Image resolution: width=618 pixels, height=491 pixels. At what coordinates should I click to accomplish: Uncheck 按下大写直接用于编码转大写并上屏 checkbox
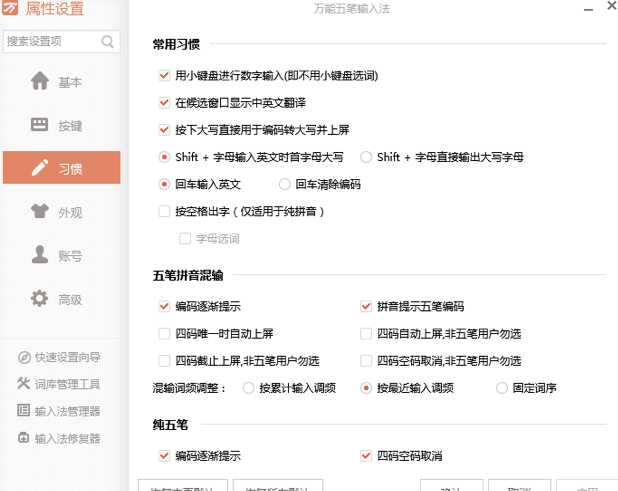click(164, 130)
